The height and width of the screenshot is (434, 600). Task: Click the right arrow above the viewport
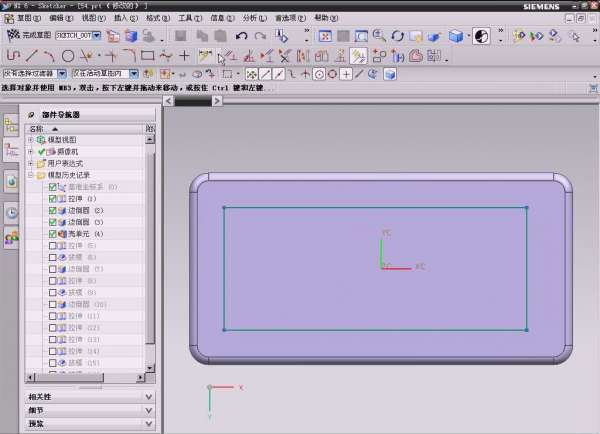coord(217,101)
